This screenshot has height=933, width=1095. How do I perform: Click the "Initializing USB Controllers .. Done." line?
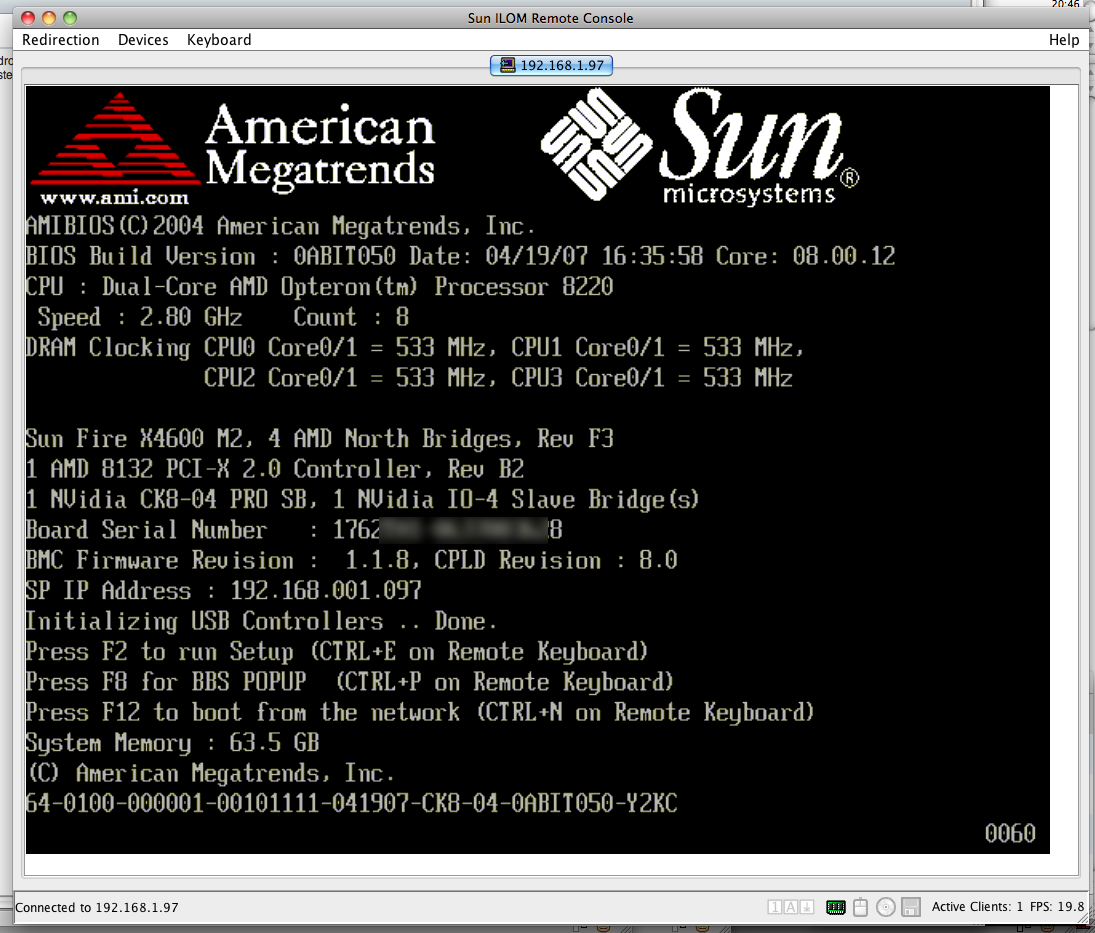pyautogui.click(x=261, y=621)
